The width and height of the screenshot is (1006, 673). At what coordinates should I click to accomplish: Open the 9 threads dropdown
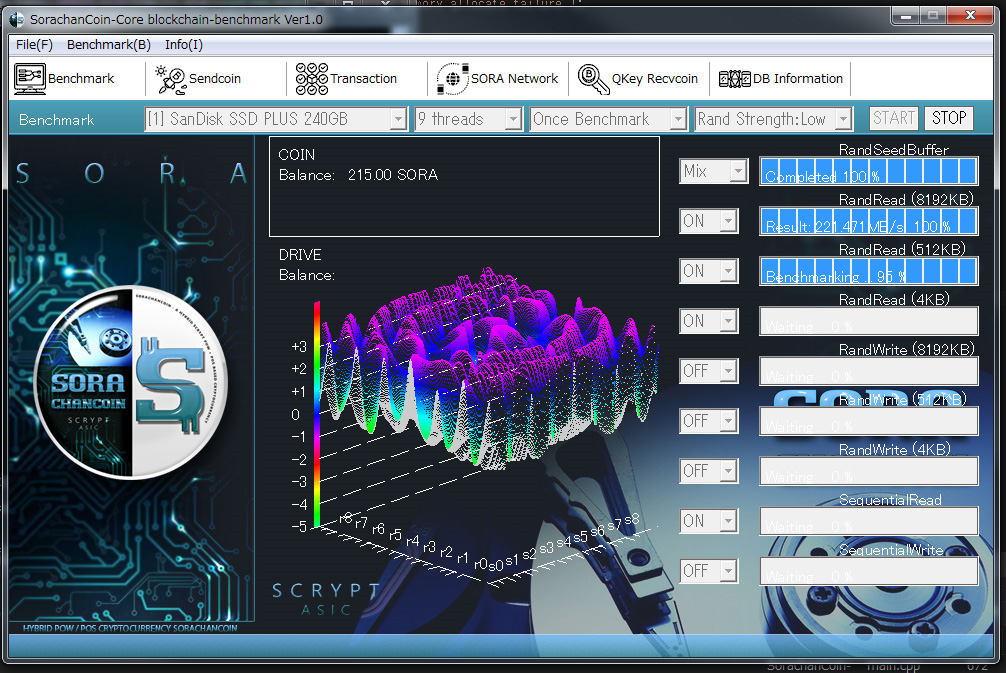pyautogui.click(x=468, y=119)
